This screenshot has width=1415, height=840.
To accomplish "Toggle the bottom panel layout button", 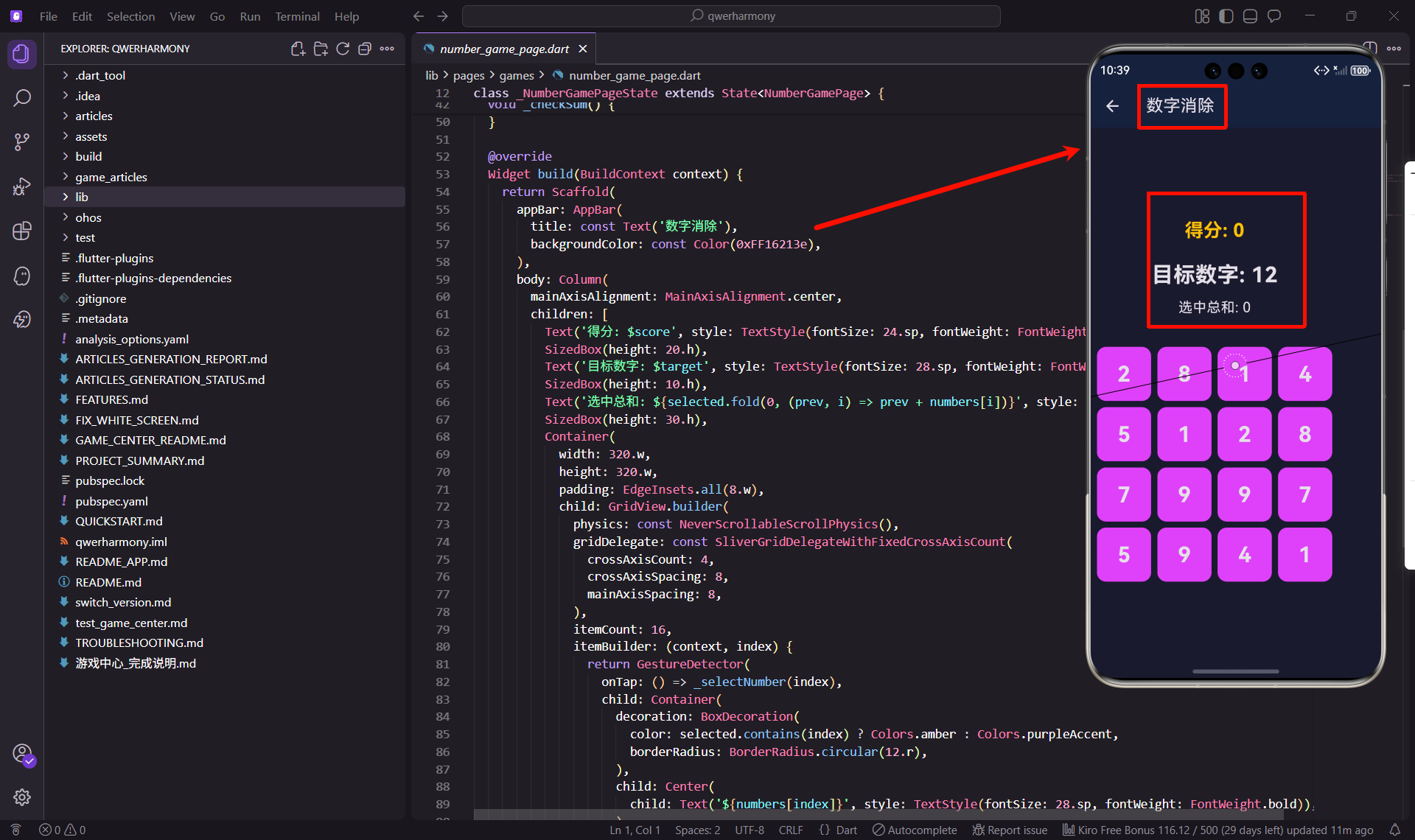I will [1250, 16].
